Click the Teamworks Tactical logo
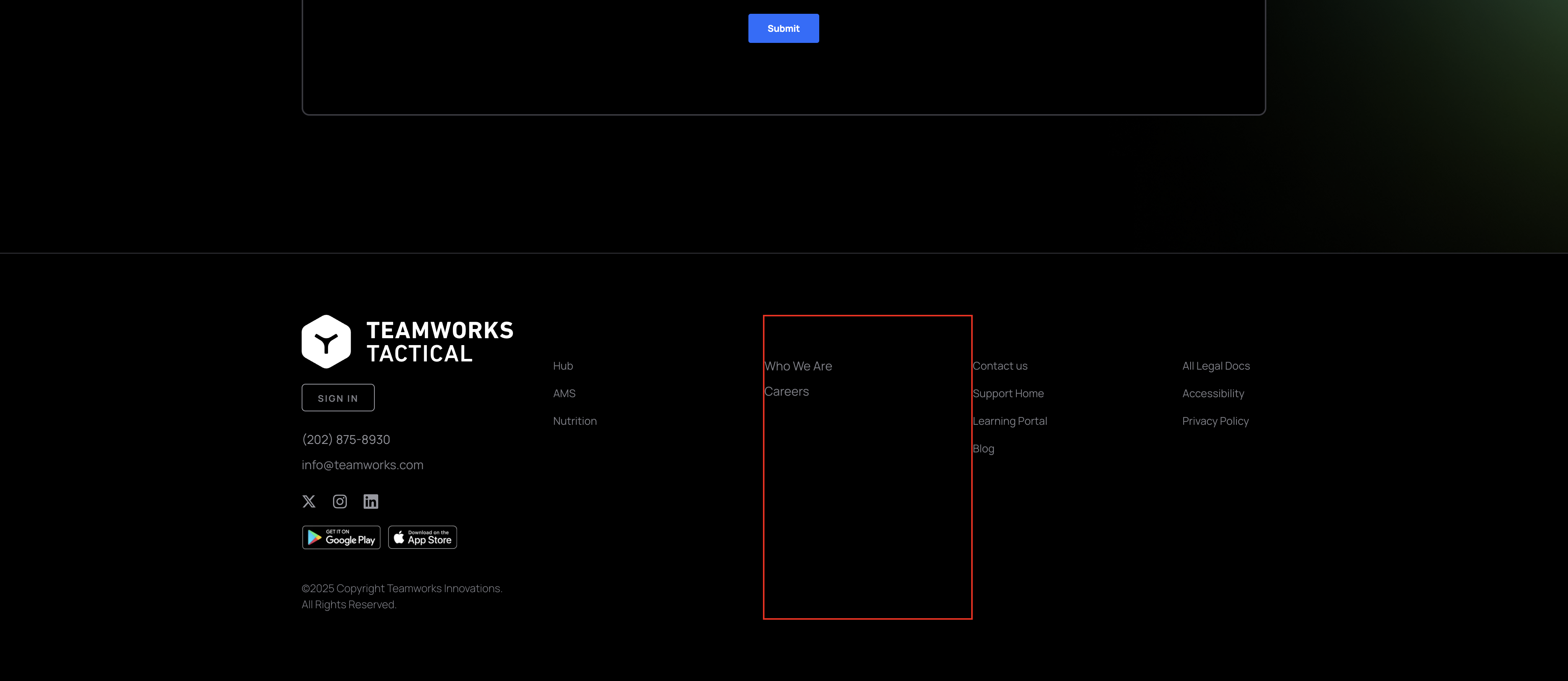Screen dimensions: 1568x681 407,342
